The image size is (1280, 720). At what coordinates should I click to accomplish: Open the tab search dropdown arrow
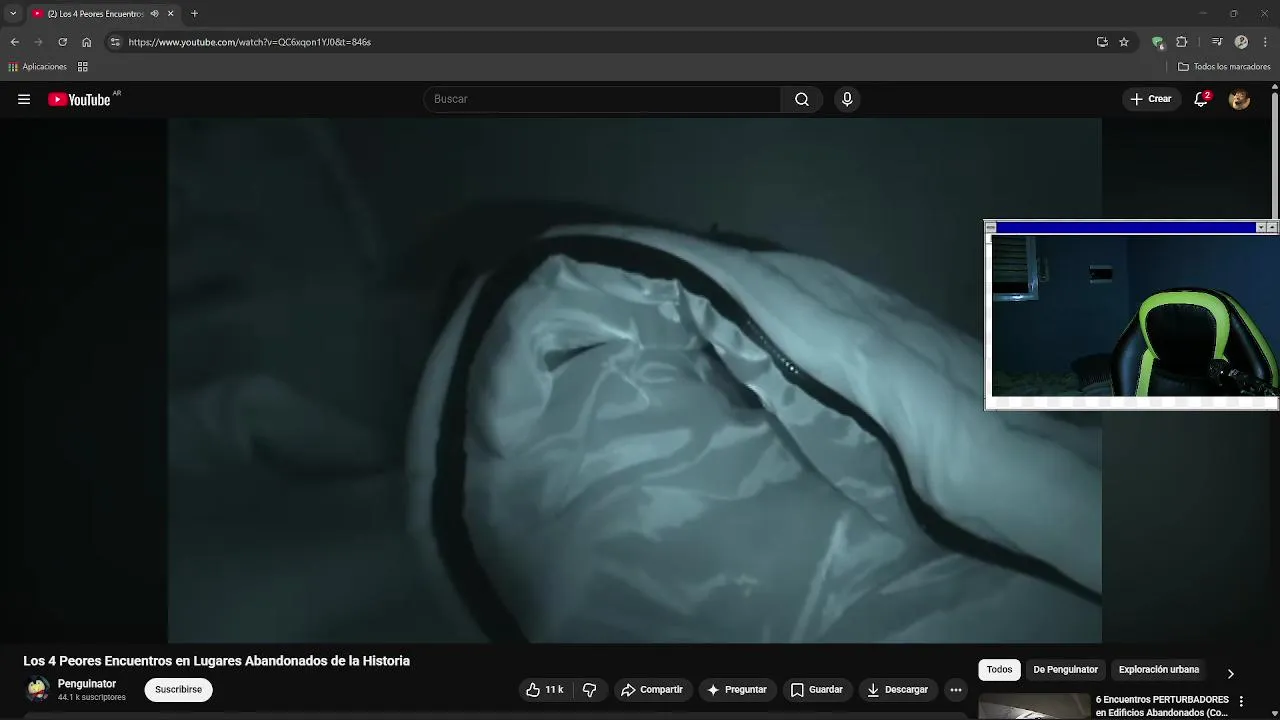coord(13,13)
